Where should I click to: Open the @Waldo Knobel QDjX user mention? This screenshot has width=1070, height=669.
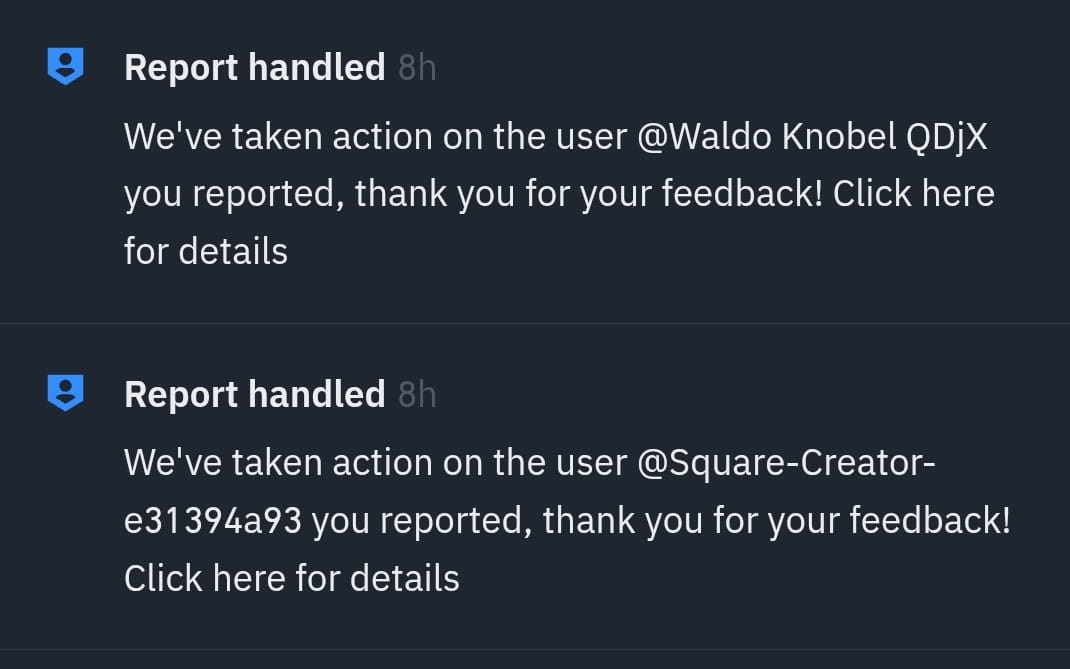click(812, 137)
